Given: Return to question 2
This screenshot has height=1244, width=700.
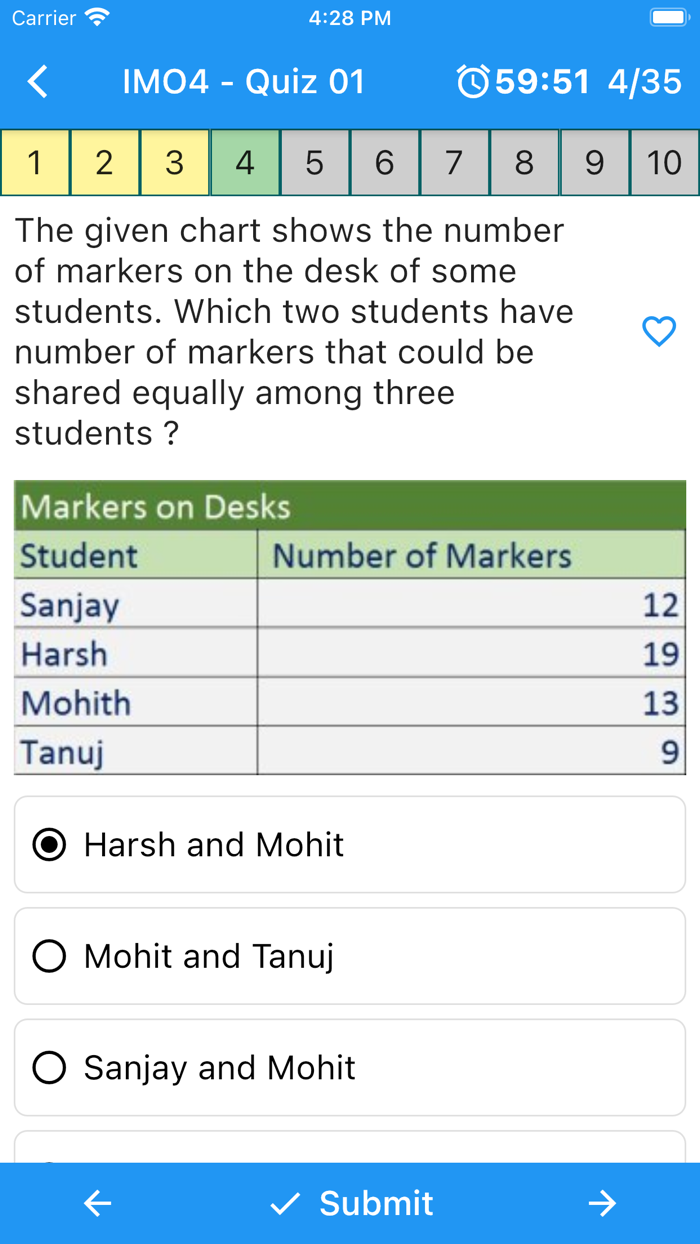Looking at the screenshot, I should 105,161.
